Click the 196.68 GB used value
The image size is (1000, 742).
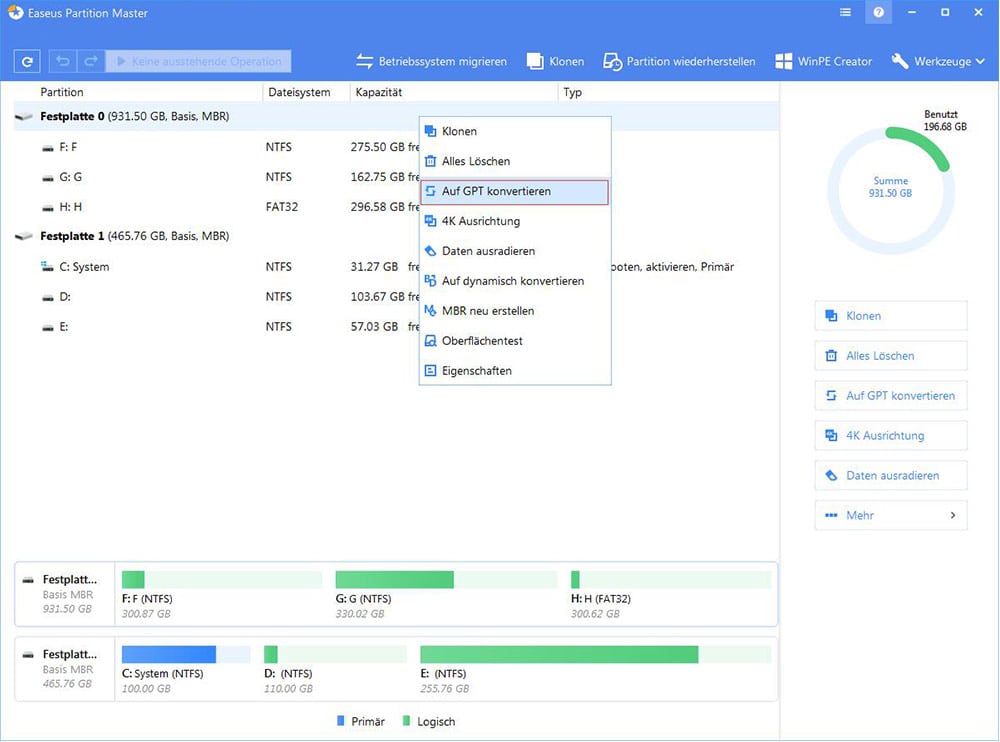(945, 127)
